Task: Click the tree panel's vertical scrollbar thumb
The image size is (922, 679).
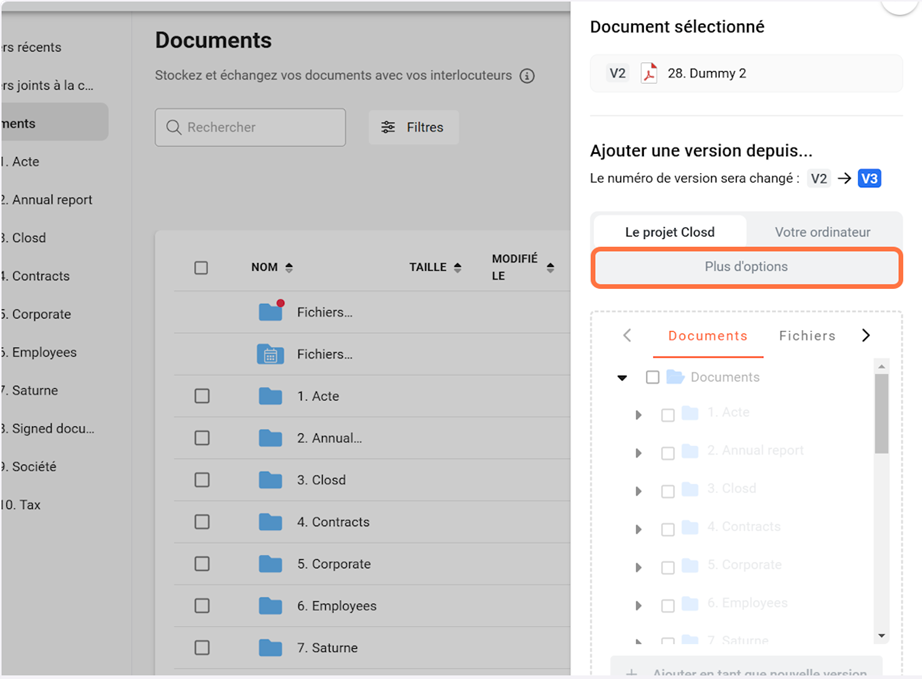Action: tap(881, 412)
